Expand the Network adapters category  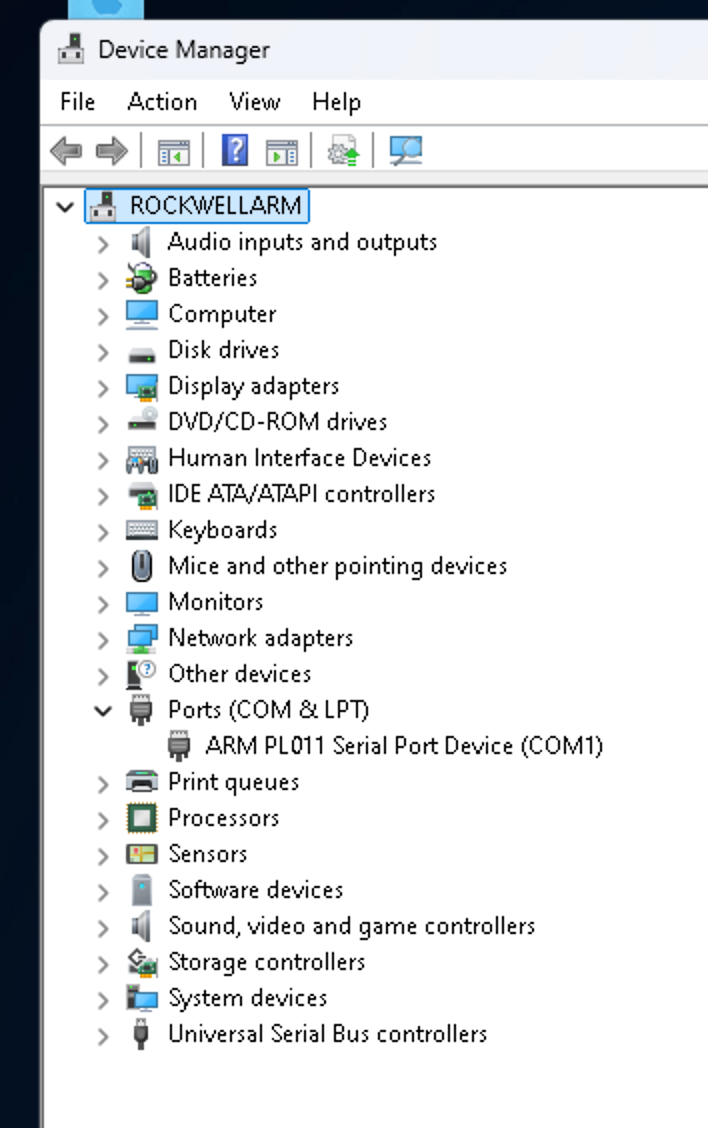tap(104, 640)
